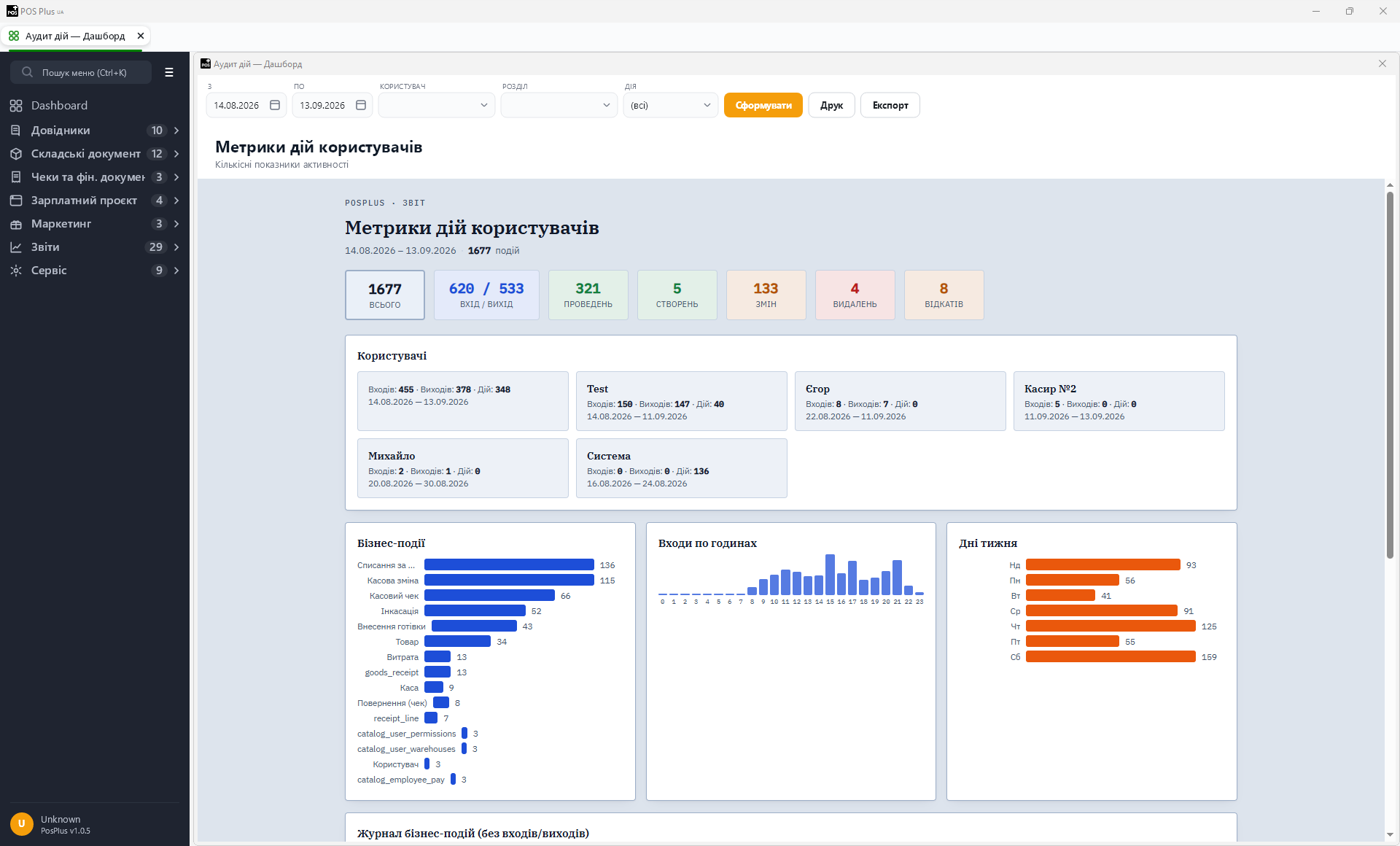Click the Сформувати button

coord(763,105)
